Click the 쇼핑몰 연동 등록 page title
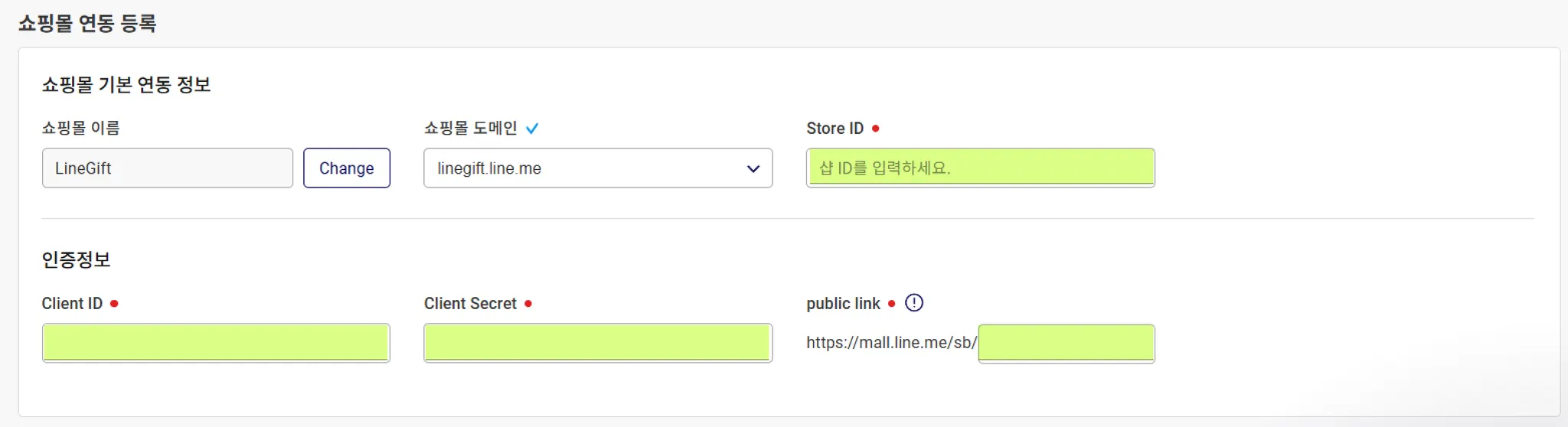Image resolution: width=1568 pixels, height=427 pixels. pos(87,24)
